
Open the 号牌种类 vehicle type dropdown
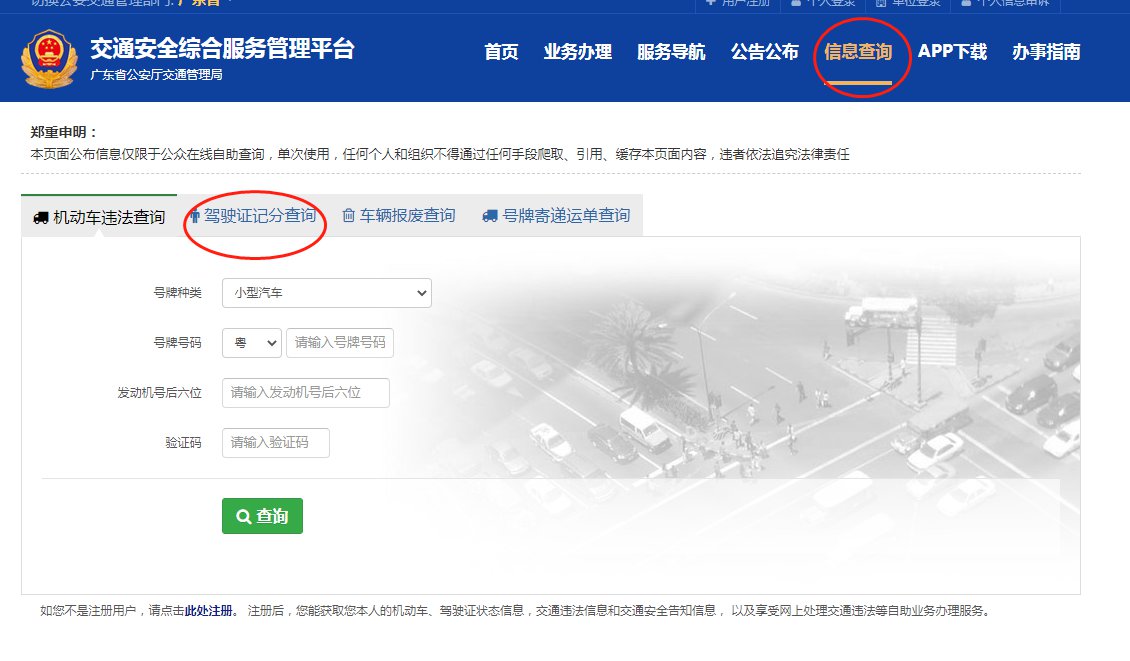[326, 293]
